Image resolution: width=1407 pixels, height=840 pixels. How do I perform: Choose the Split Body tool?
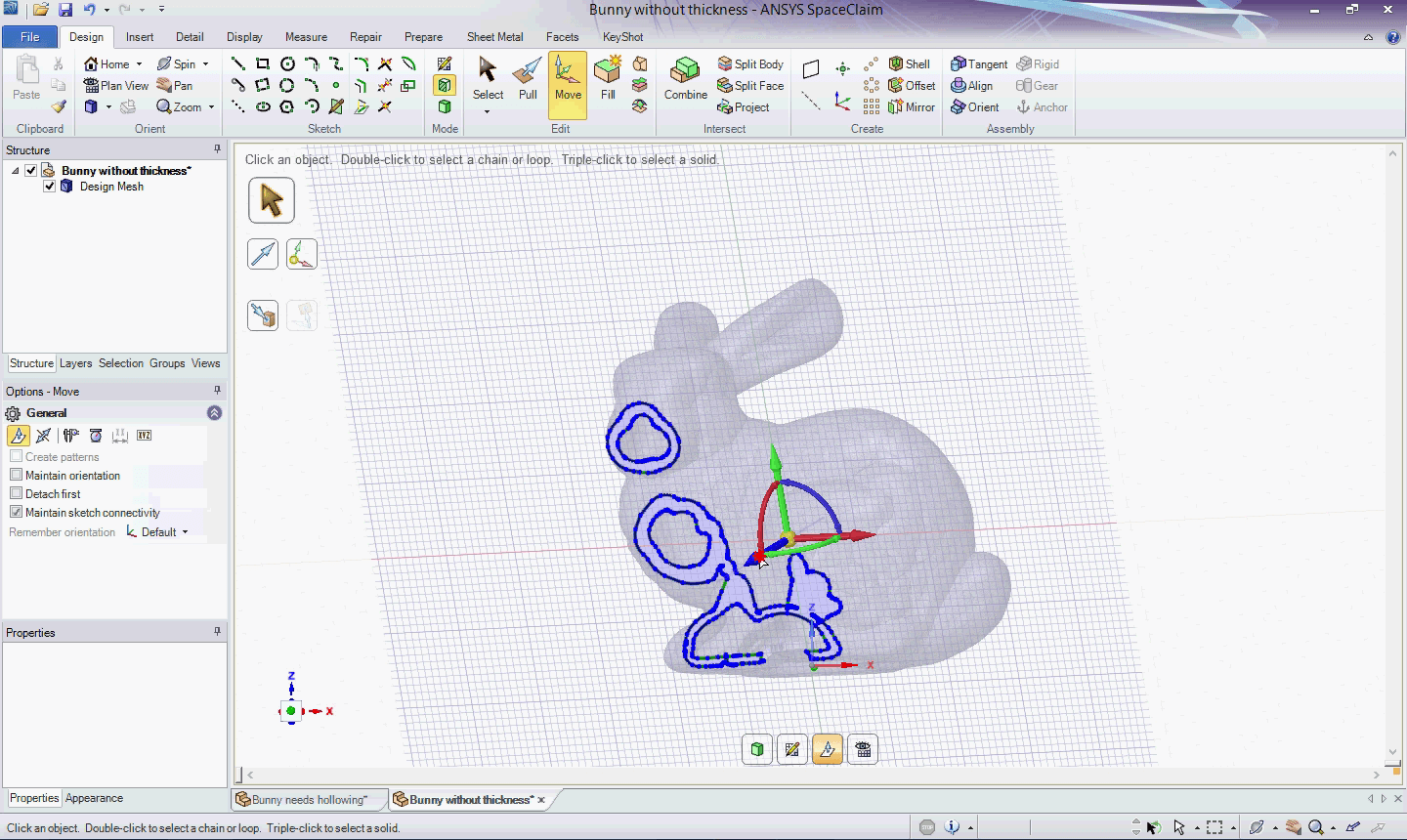750,63
